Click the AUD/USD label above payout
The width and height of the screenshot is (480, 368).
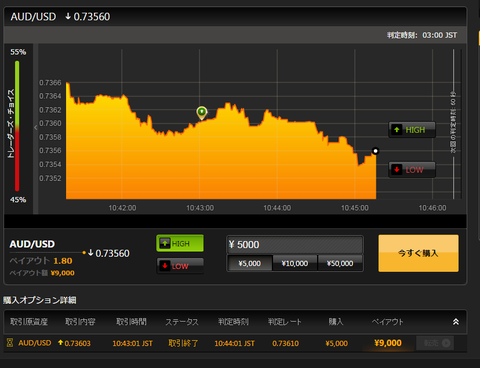click(32, 244)
